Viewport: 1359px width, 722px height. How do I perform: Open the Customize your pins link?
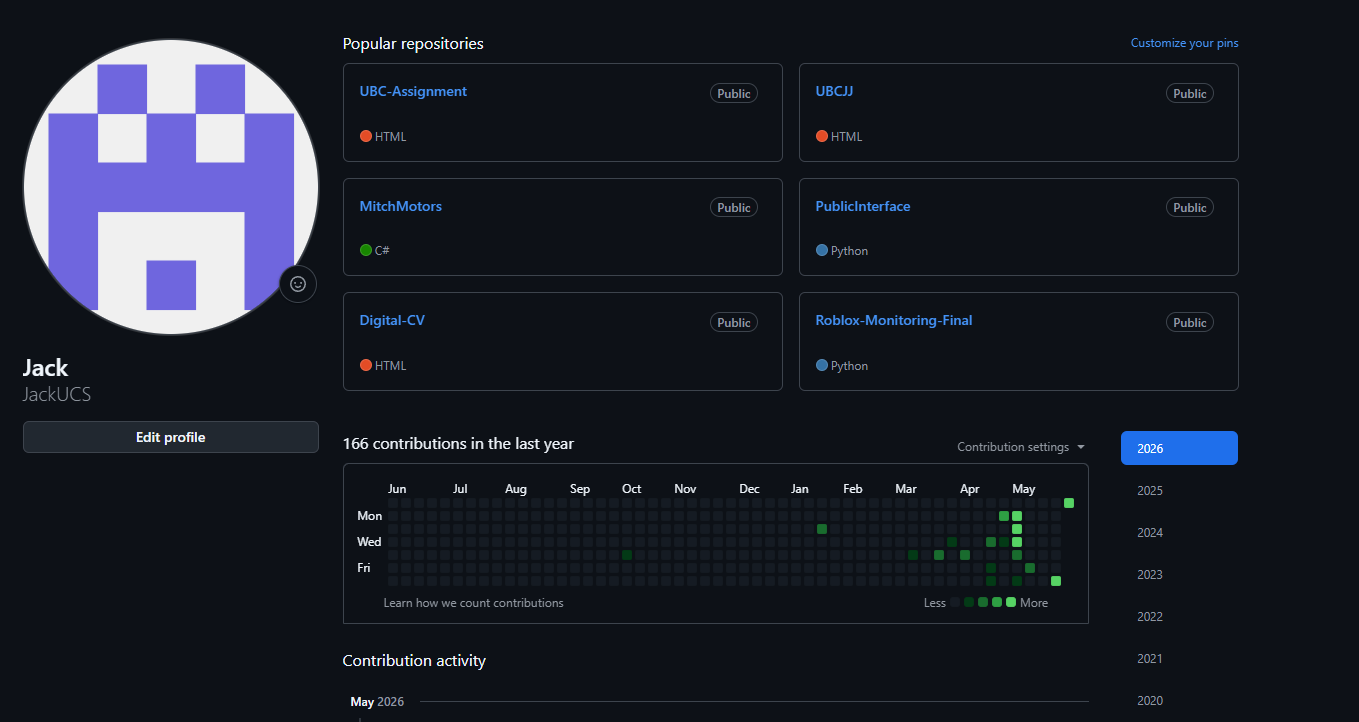pyautogui.click(x=1184, y=43)
